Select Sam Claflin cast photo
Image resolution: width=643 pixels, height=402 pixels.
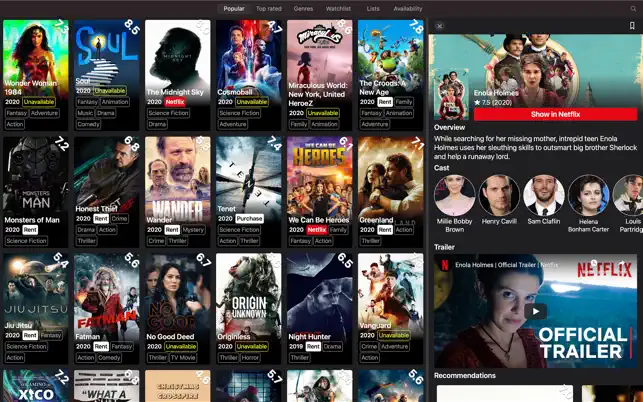[x=544, y=195]
